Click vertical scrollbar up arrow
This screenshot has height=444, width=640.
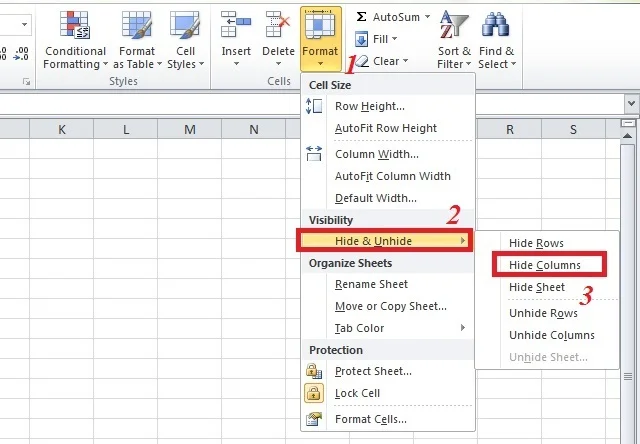(628, 136)
